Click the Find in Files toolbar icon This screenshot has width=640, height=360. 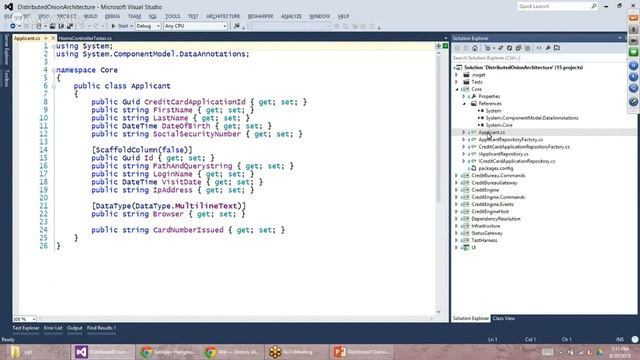point(237,26)
